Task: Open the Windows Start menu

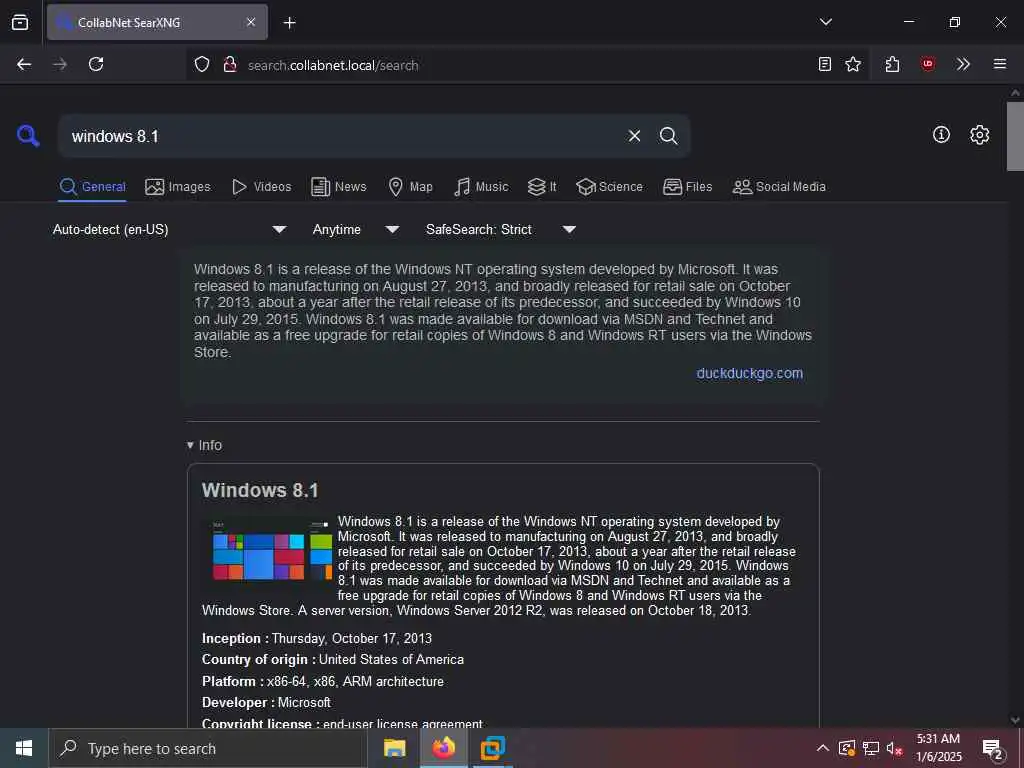Action: click(x=24, y=748)
